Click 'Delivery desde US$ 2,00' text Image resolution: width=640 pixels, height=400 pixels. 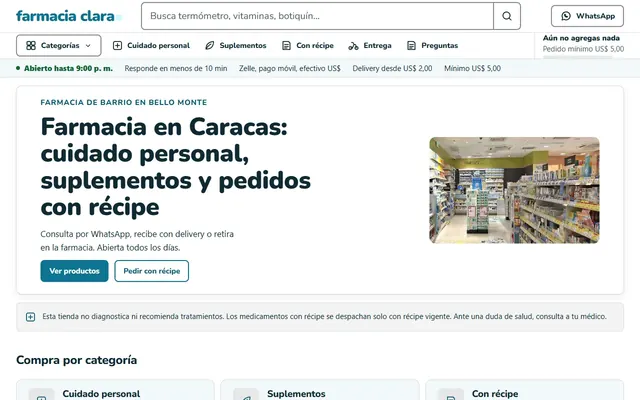click(392, 68)
